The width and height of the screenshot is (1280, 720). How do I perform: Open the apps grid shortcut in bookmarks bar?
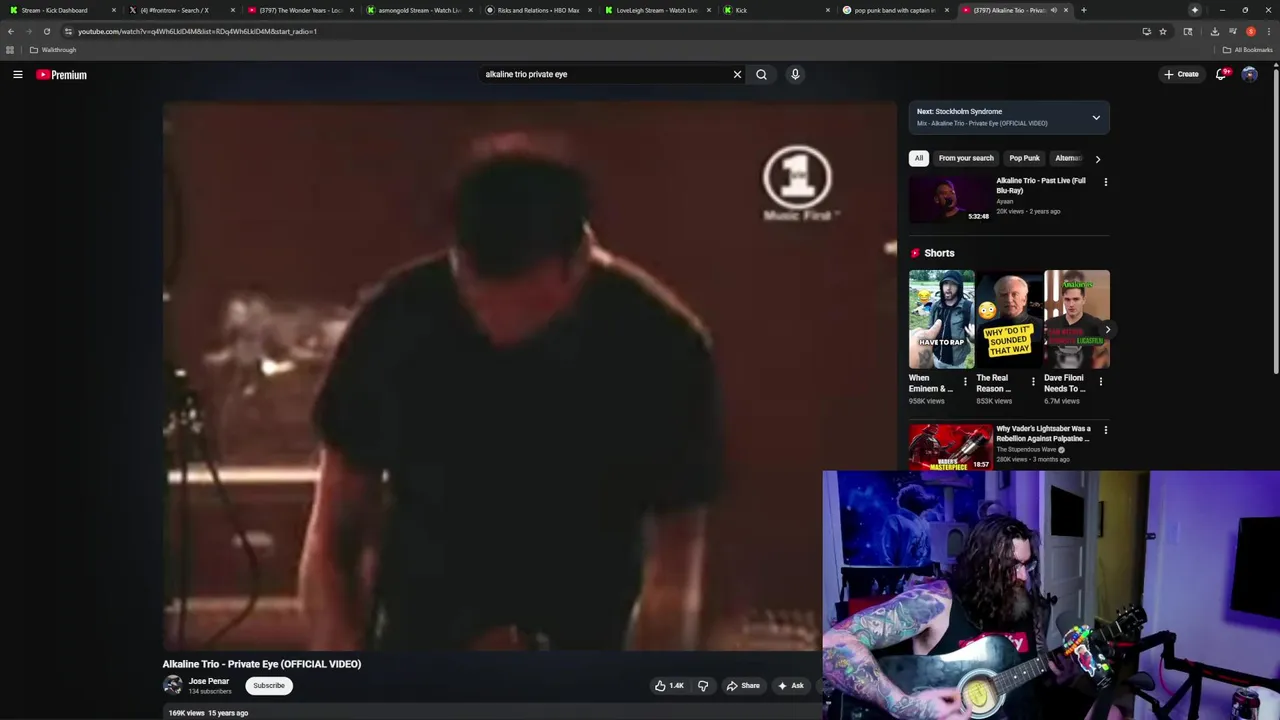(10, 50)
